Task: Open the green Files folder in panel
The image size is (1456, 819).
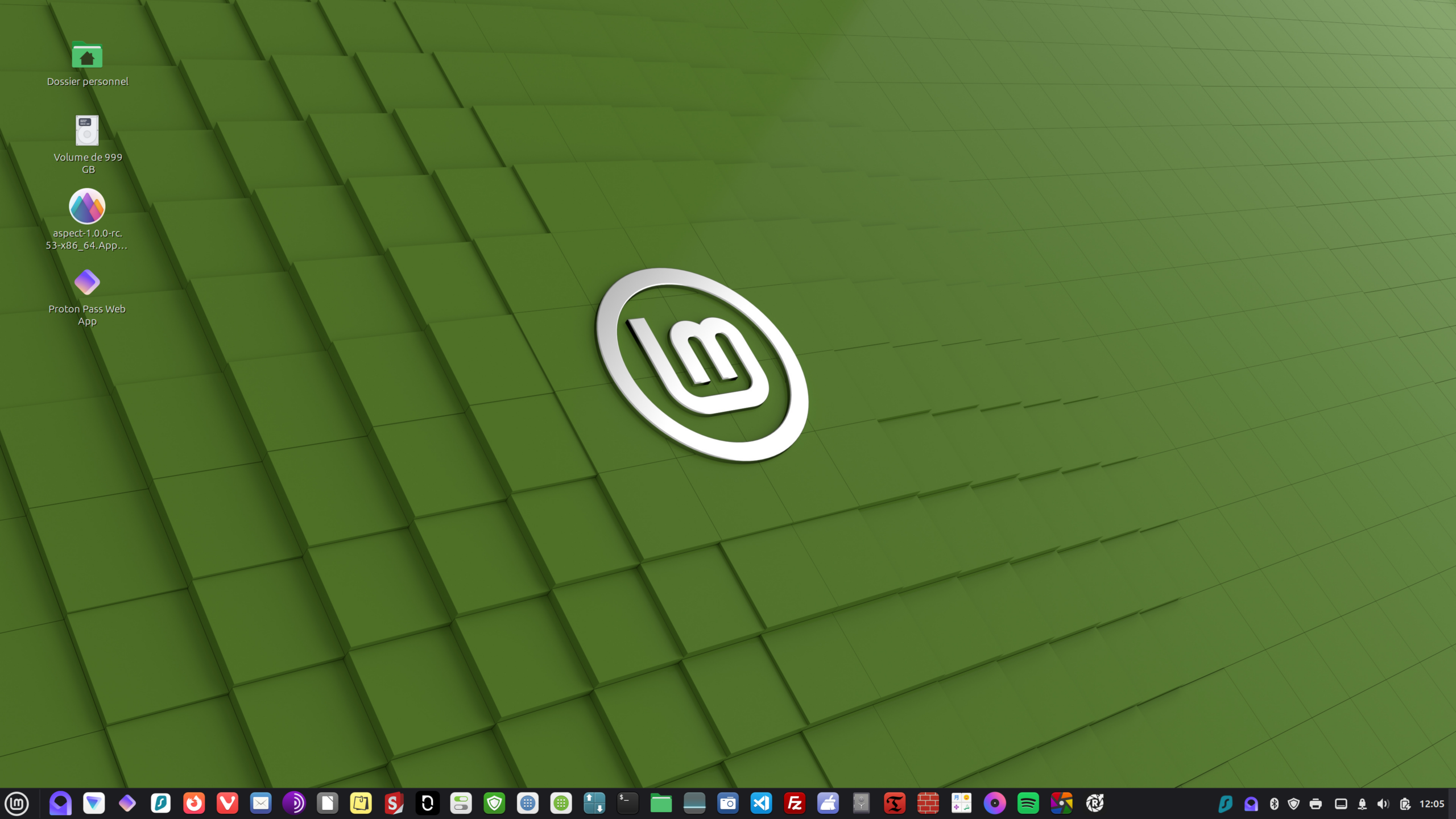Action: (x=661, y=804)
